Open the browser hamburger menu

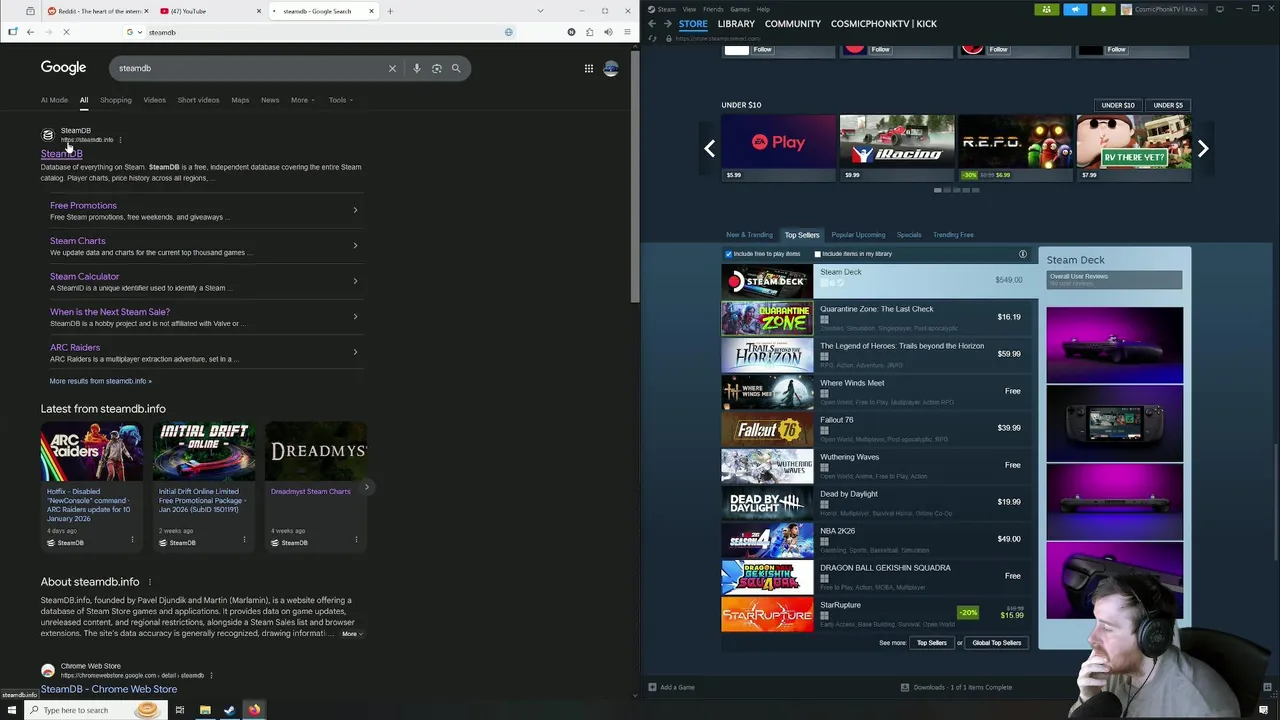coord(627,32)
